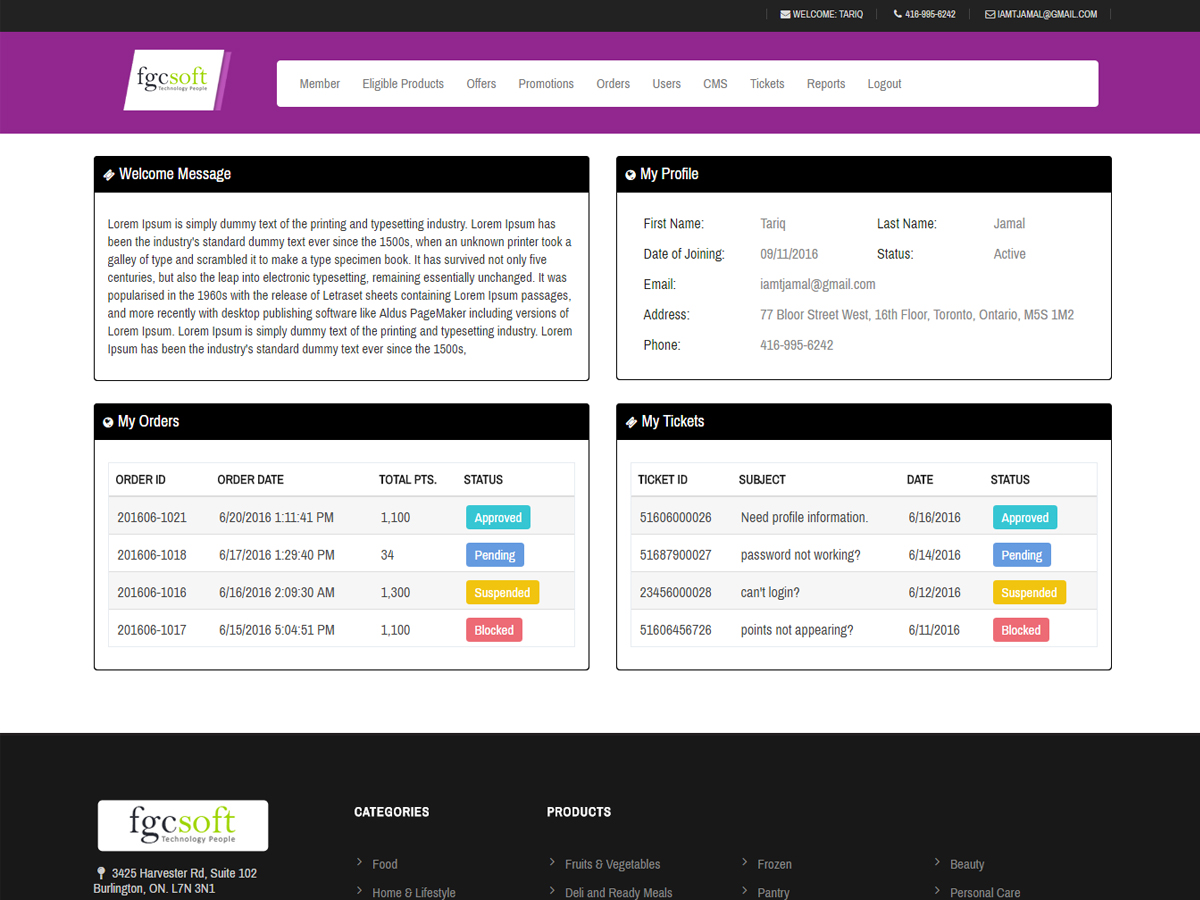This screenshot has width=1200, height=900.
Task: Go to the Reports menu item
Action: click(826, 84)
